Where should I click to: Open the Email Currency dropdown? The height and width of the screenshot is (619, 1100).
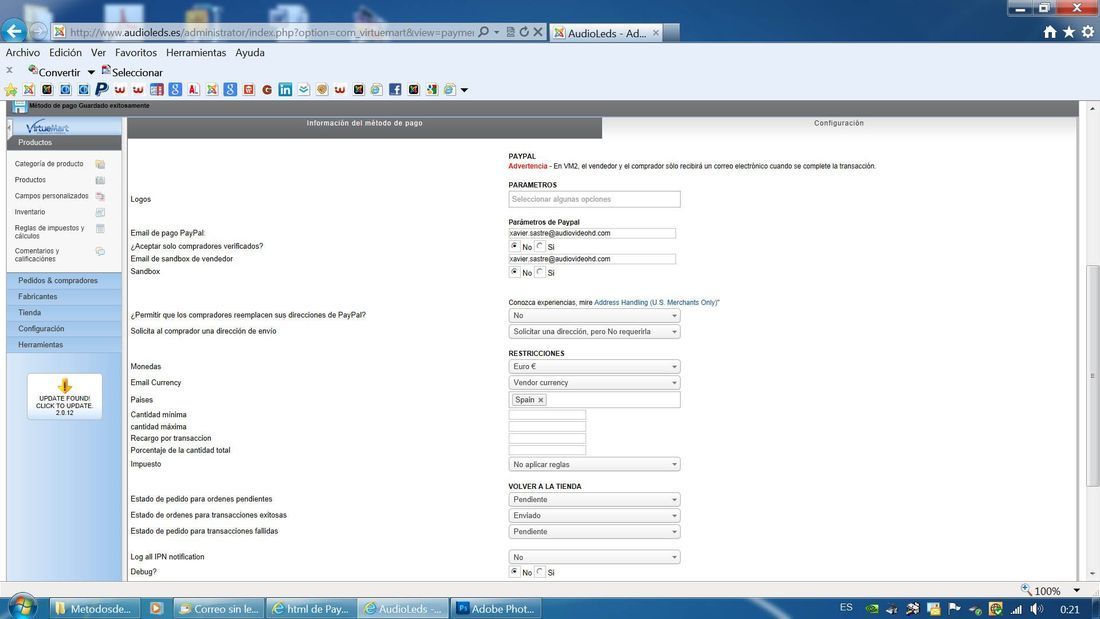594,382
